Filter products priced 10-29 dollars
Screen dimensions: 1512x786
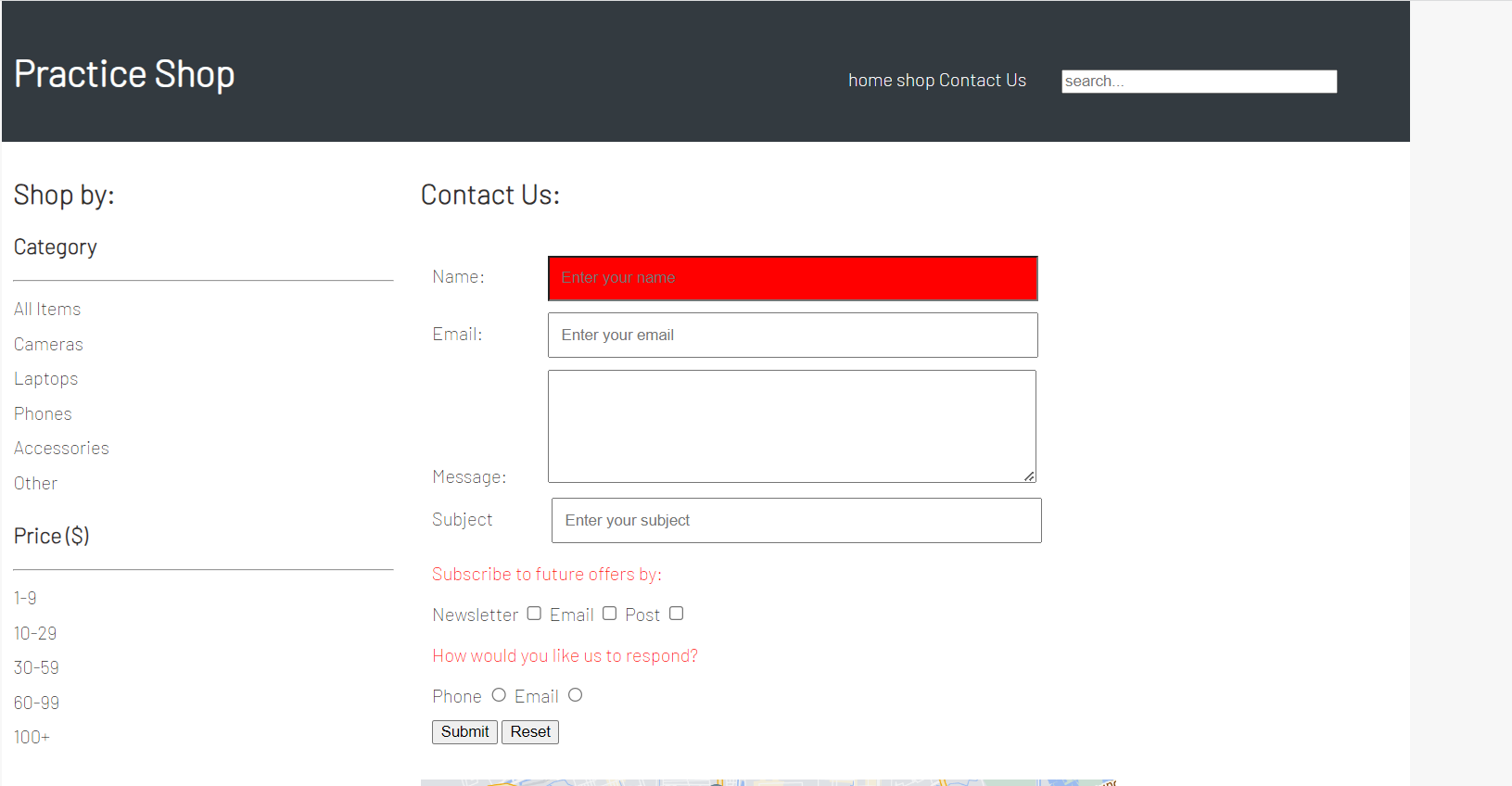click(35, 633)
